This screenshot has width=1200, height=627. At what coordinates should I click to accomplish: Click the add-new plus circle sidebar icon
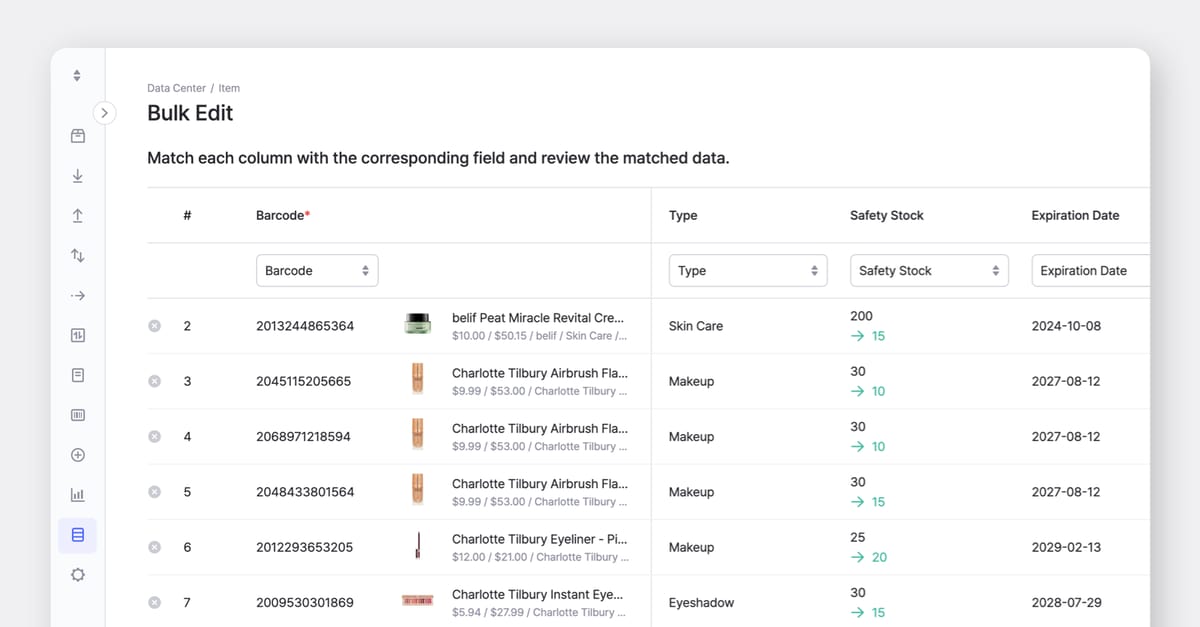pos(77,455)
